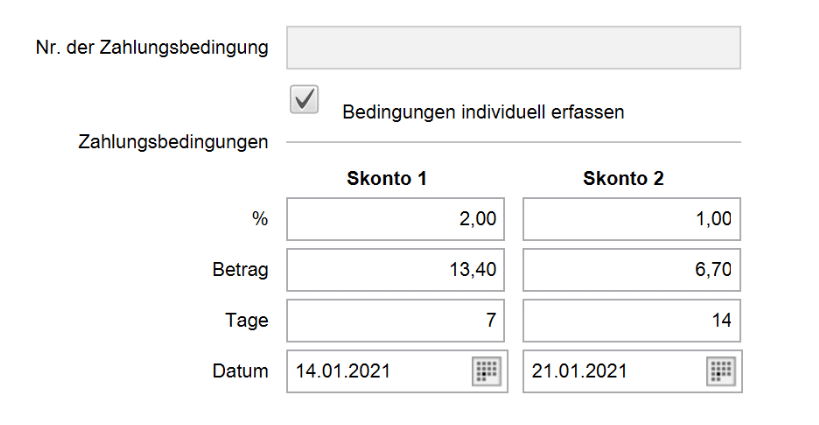This screenshot has width=819, height=425.
Task: Click the Skonto 2 Tage field
Action: pyautogui.click(x=631, y=321)
